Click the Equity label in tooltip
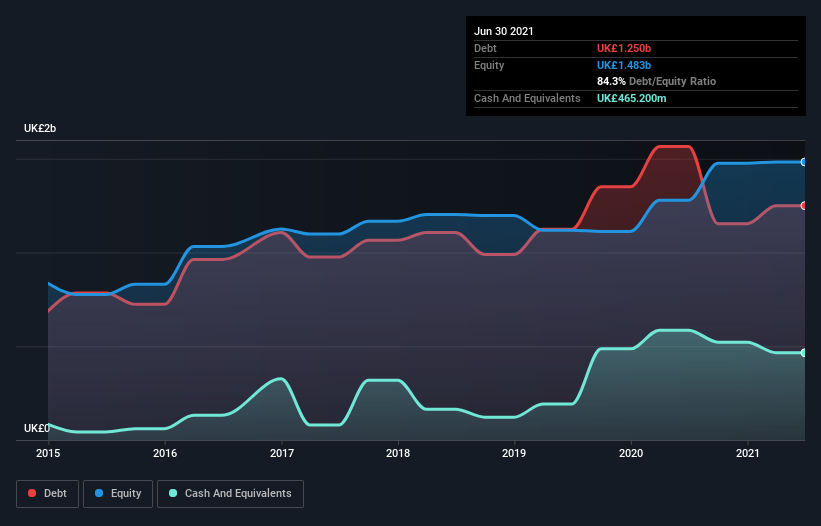 tap(489, 65)
